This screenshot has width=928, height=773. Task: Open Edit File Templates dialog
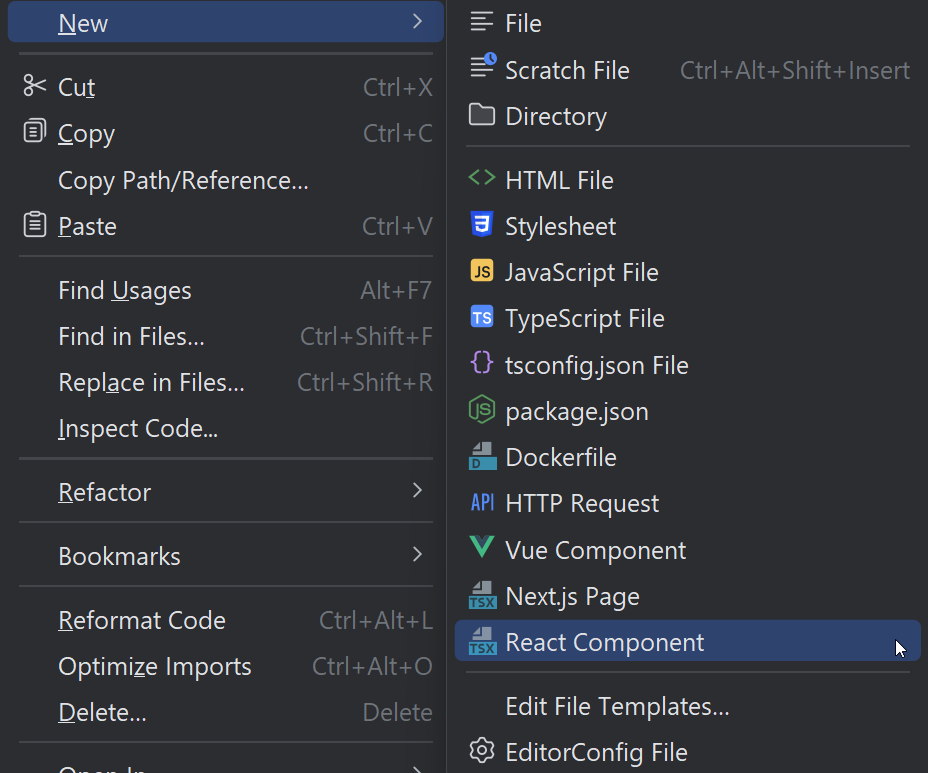tap(617, 706)
